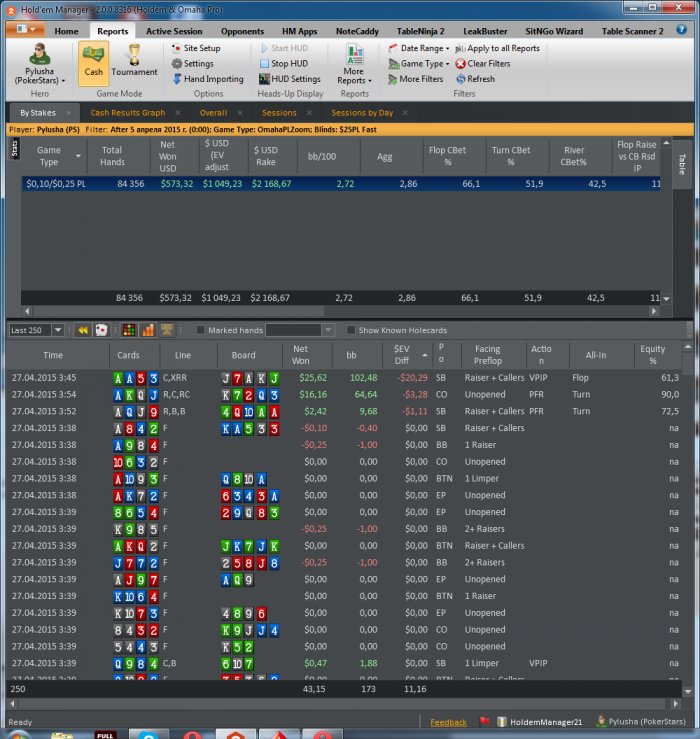This screenshot has height=739, width=700.
Task: Open the application menu button dropdown
Action: pos(25,29)
